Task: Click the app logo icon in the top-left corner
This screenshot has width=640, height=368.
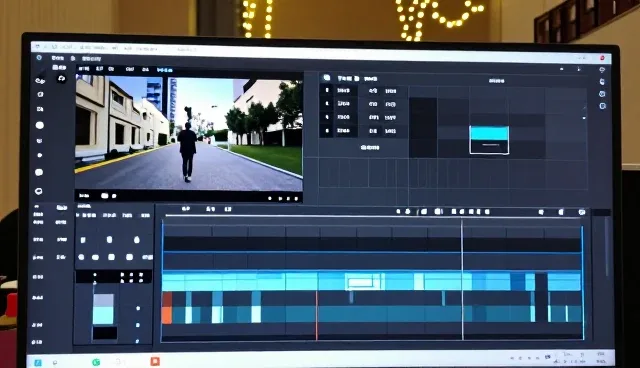Action: coord(39,58)
